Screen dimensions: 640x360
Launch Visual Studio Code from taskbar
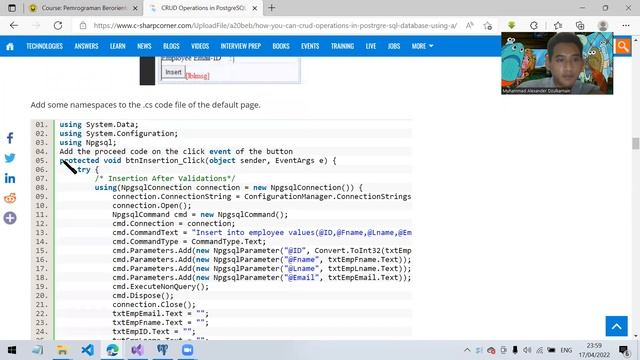pyautogui.click(x=88, y=350)
